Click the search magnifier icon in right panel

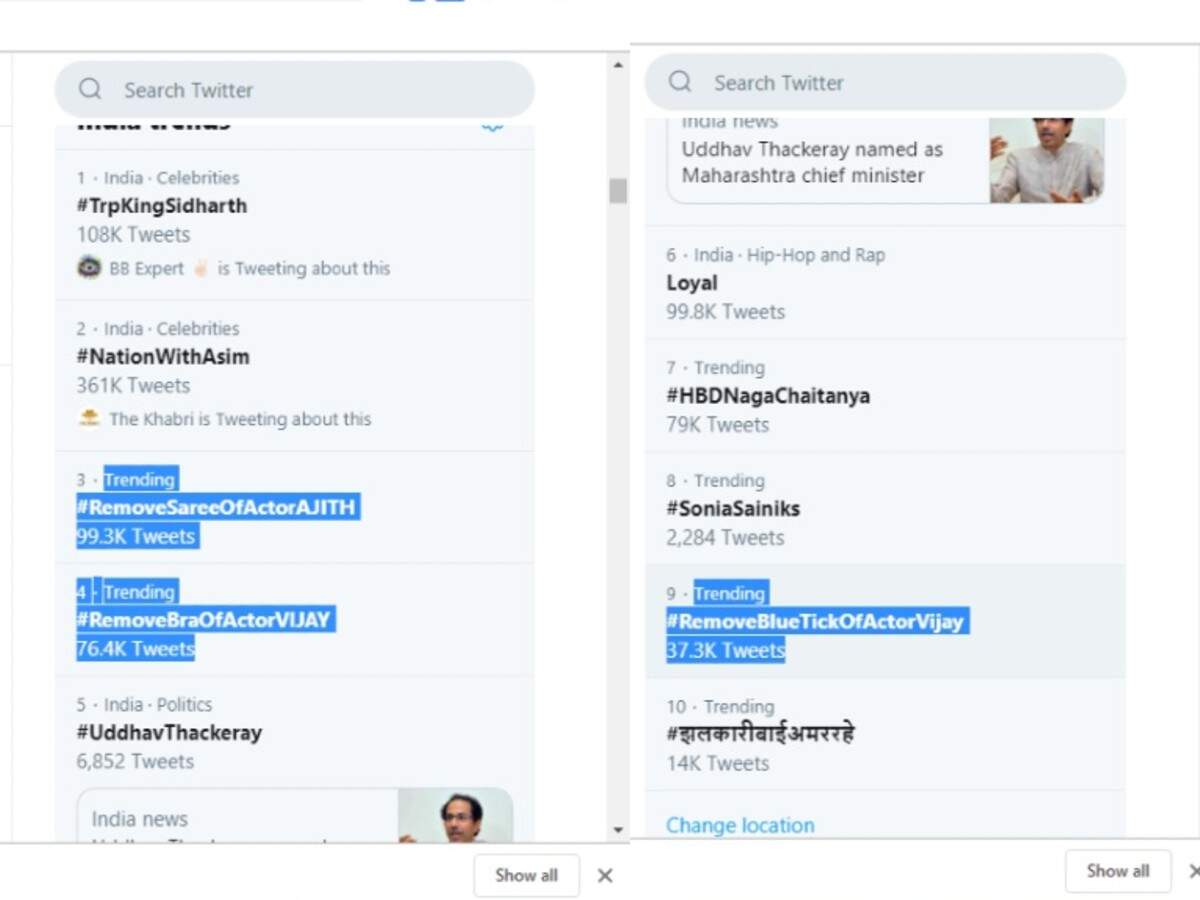click(680, 81)
